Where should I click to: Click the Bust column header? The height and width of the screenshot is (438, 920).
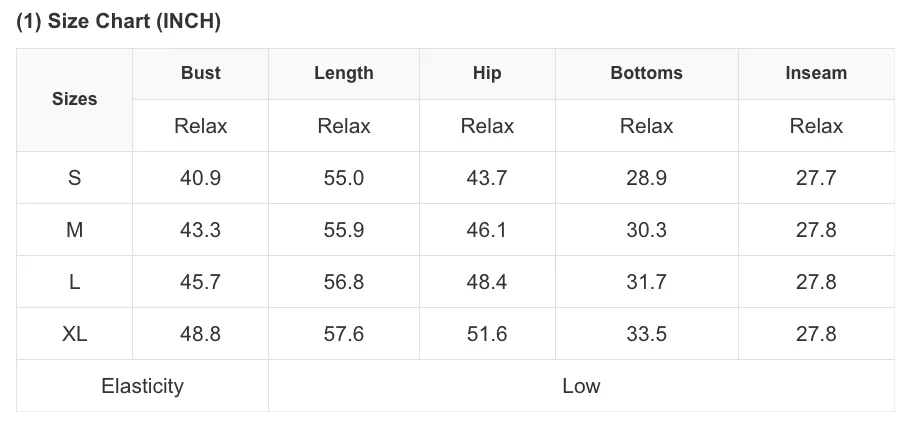point(201,73)
